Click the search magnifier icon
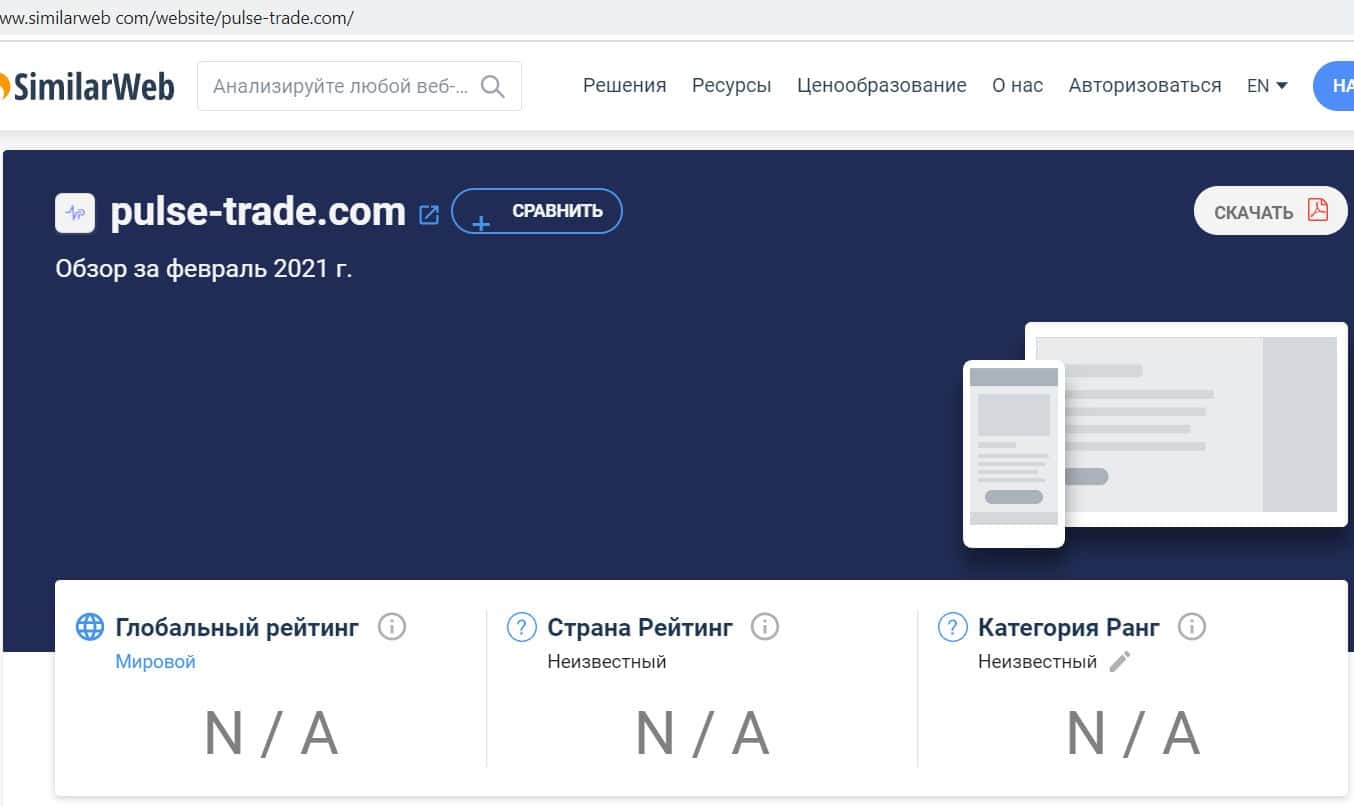 [492, 86]
